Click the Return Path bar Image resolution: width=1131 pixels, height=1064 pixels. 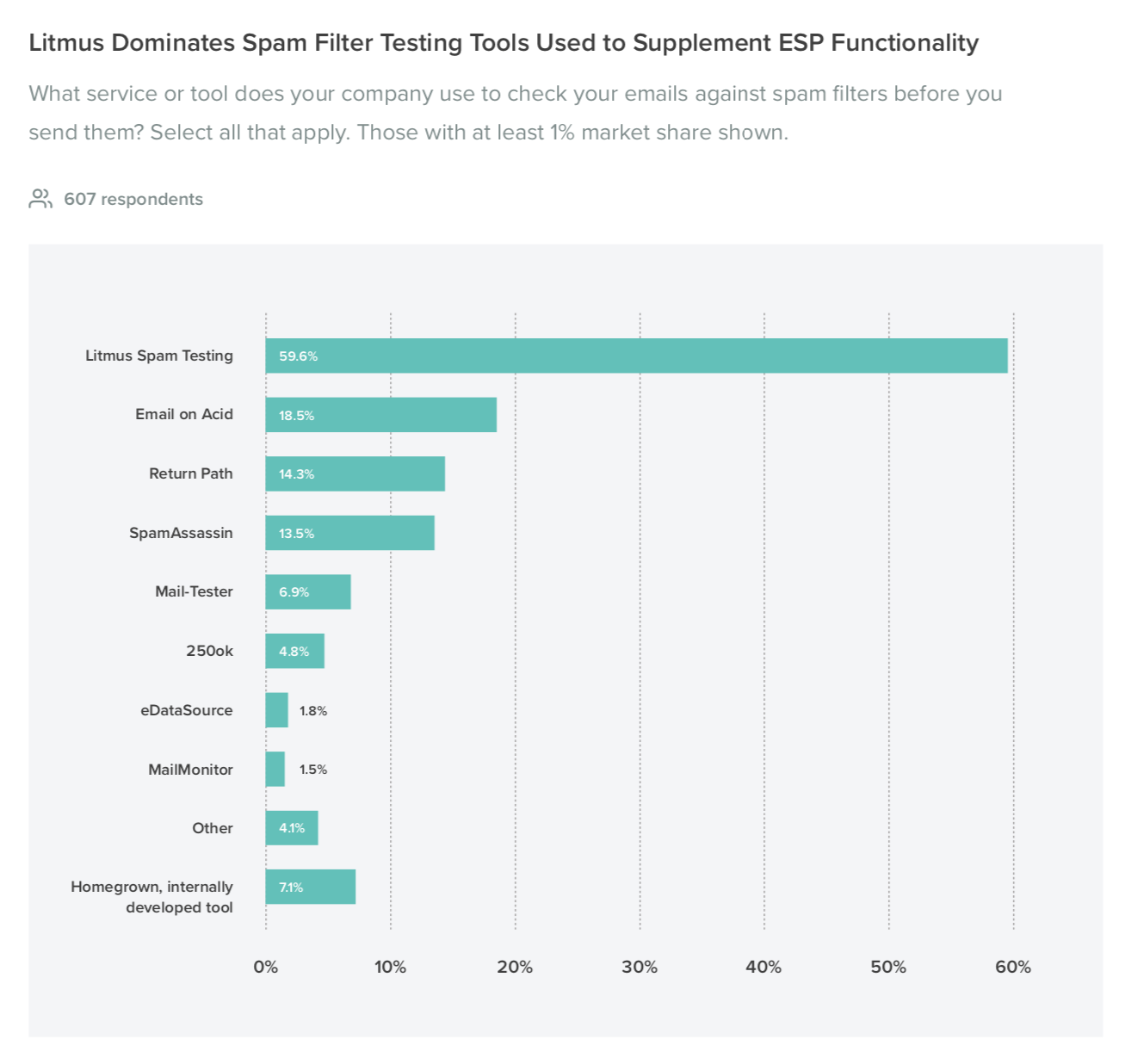point(355,473)
